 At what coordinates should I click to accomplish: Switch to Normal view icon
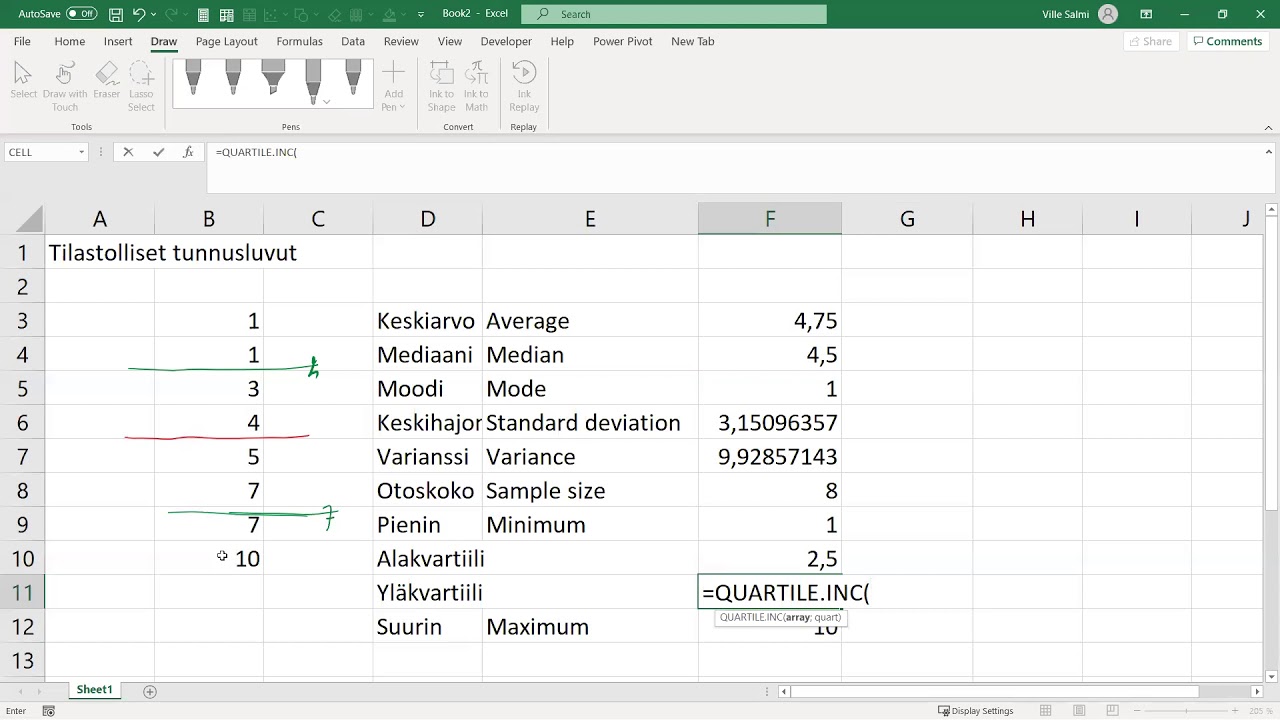click(x=1046, y=711)
